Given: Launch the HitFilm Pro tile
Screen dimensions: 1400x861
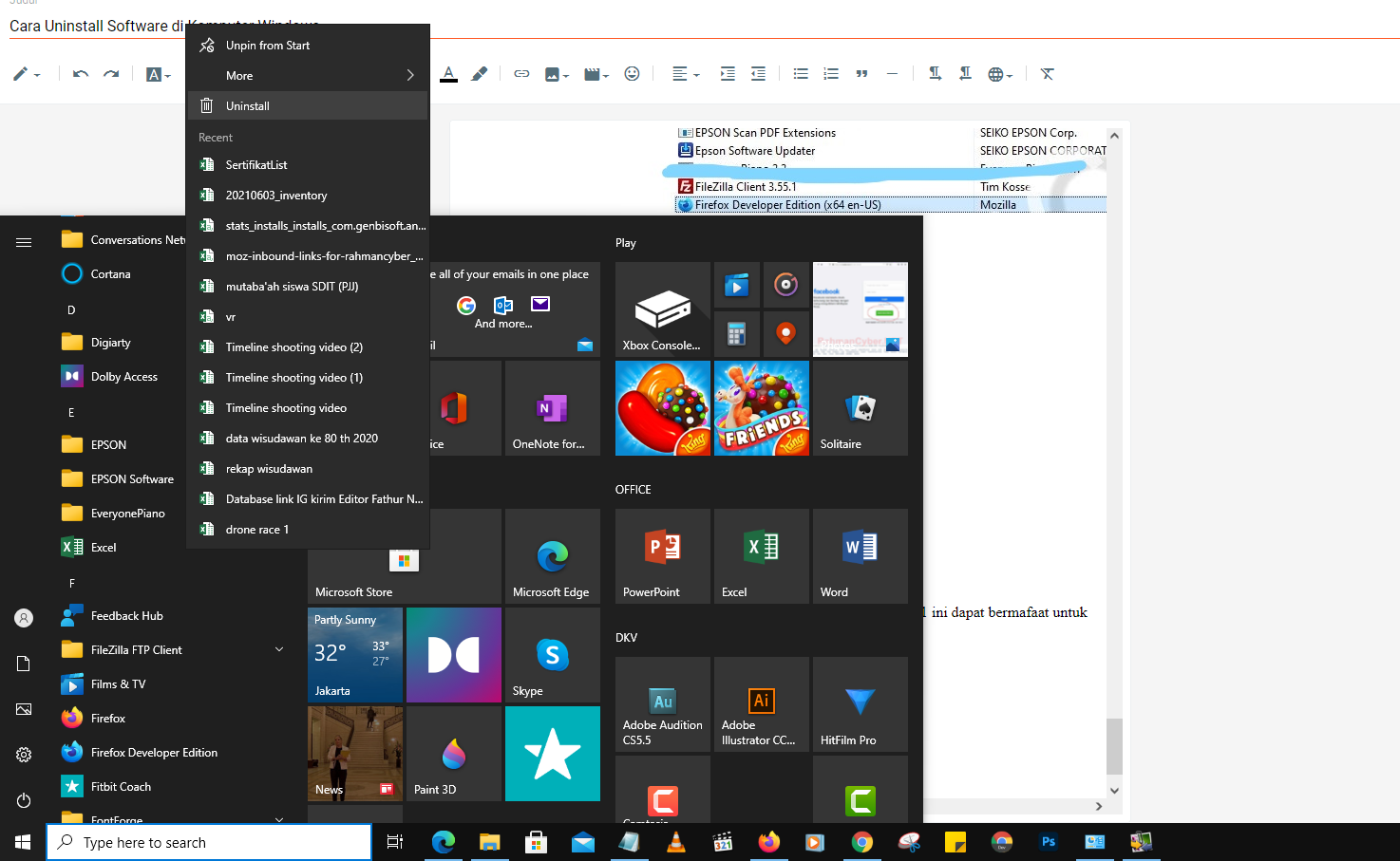Looking at the screenshot, I should click(x=861, y=704).
